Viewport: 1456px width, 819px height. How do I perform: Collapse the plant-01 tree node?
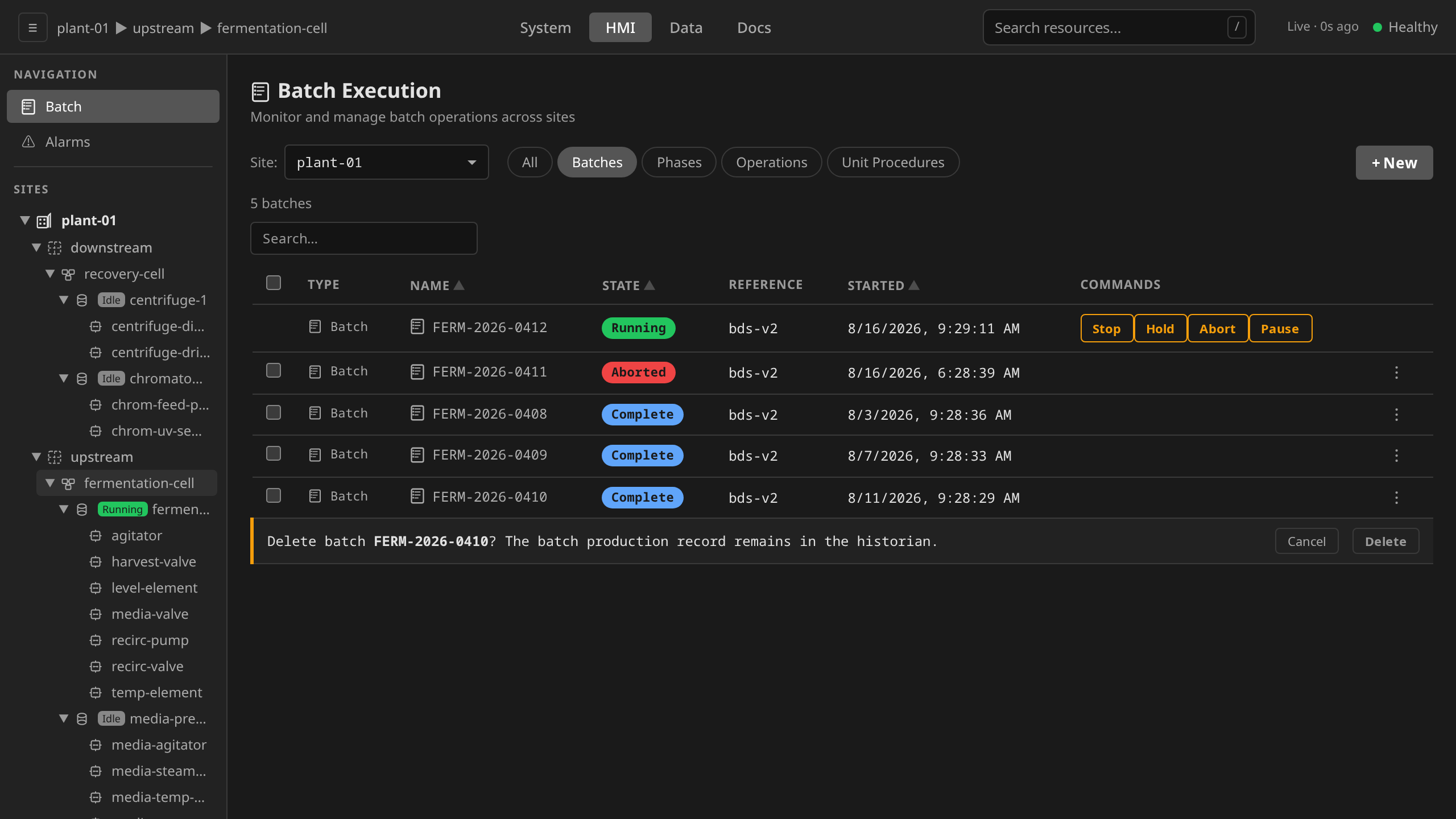[x=25, y=220]
